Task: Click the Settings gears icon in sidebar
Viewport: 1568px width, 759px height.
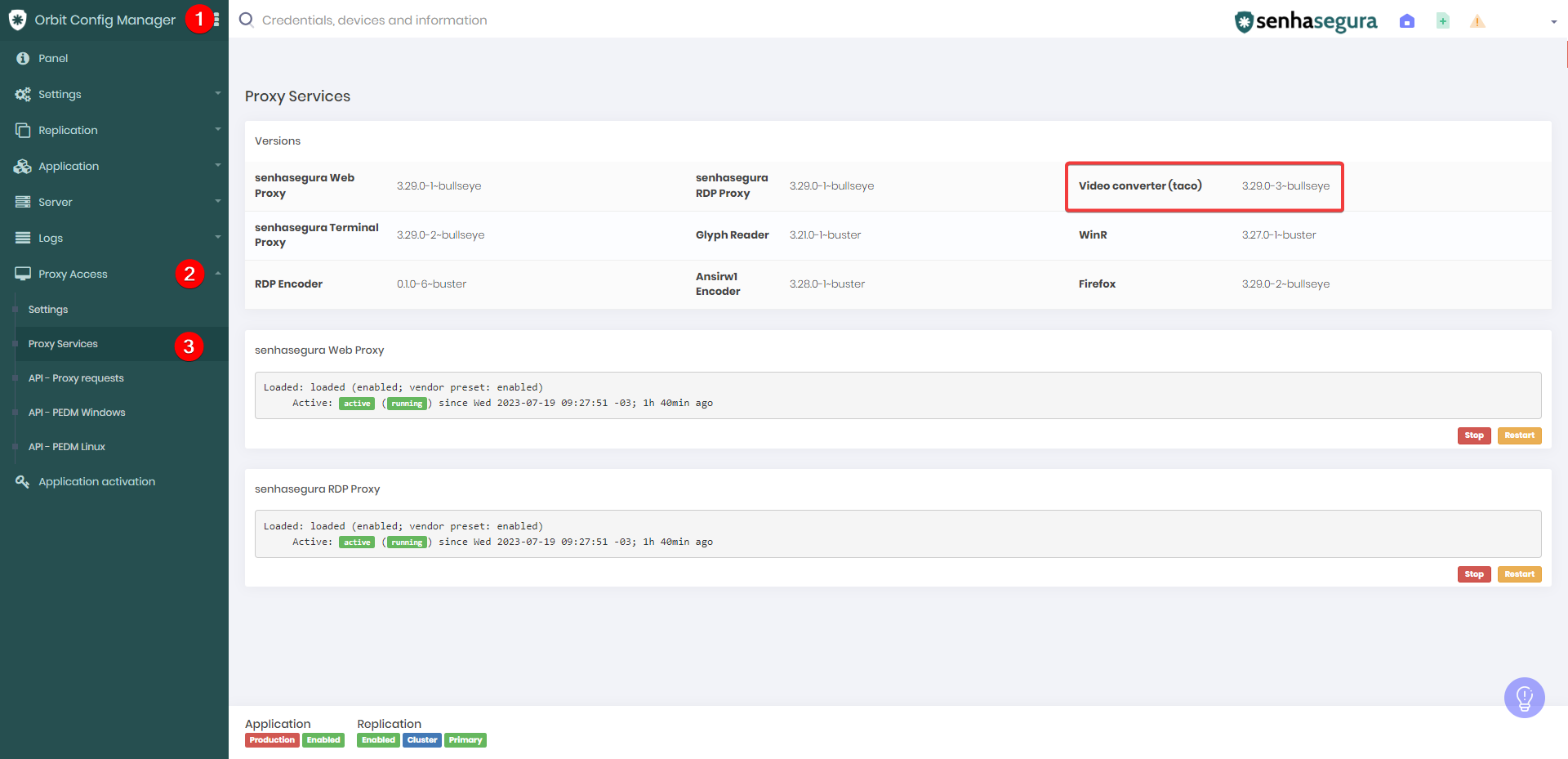Action: (23, 94)
